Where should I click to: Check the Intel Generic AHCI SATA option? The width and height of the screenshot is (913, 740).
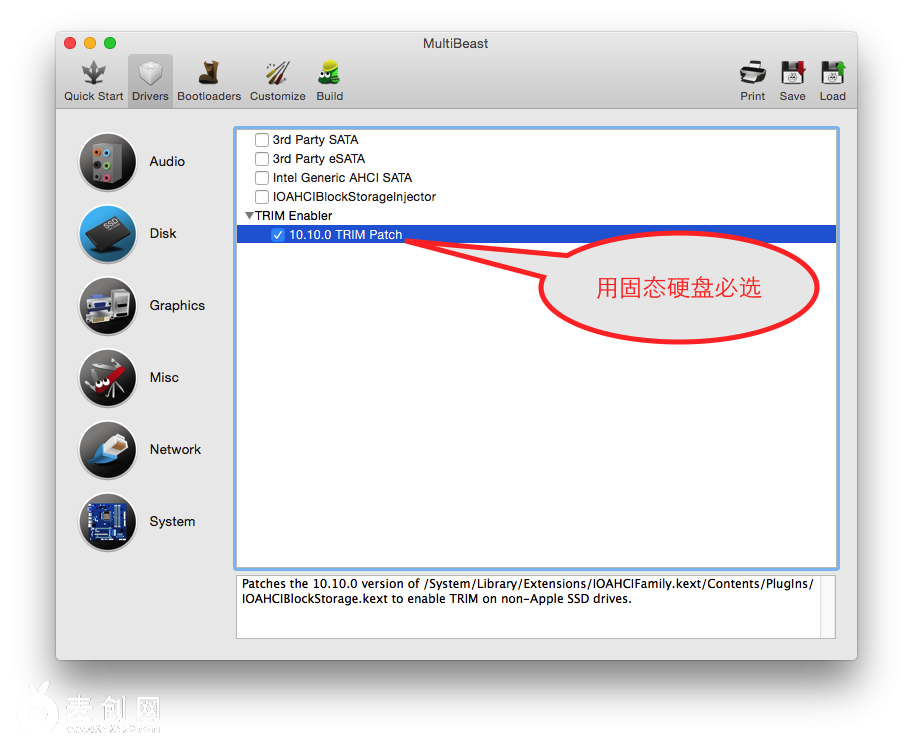pyautogui.click(x=262, y=178)
